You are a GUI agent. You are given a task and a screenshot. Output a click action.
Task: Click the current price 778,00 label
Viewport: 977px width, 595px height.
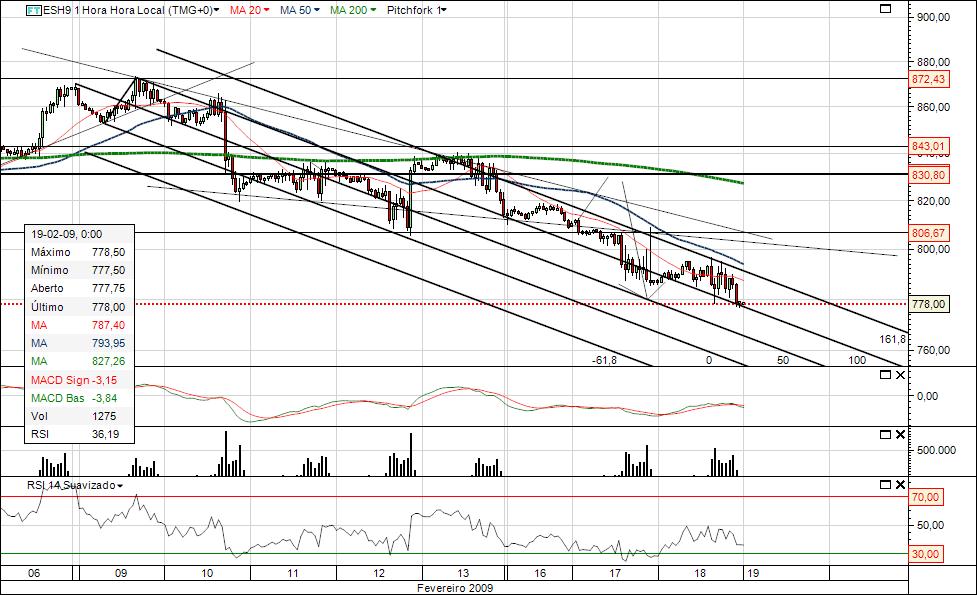(x=928, y=304)
